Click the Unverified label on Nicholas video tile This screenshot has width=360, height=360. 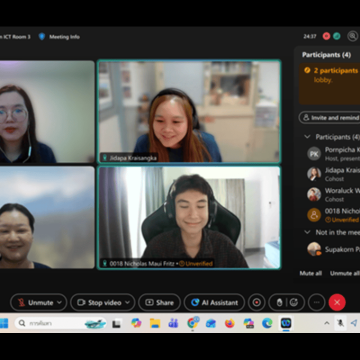[x=196, y=264]
